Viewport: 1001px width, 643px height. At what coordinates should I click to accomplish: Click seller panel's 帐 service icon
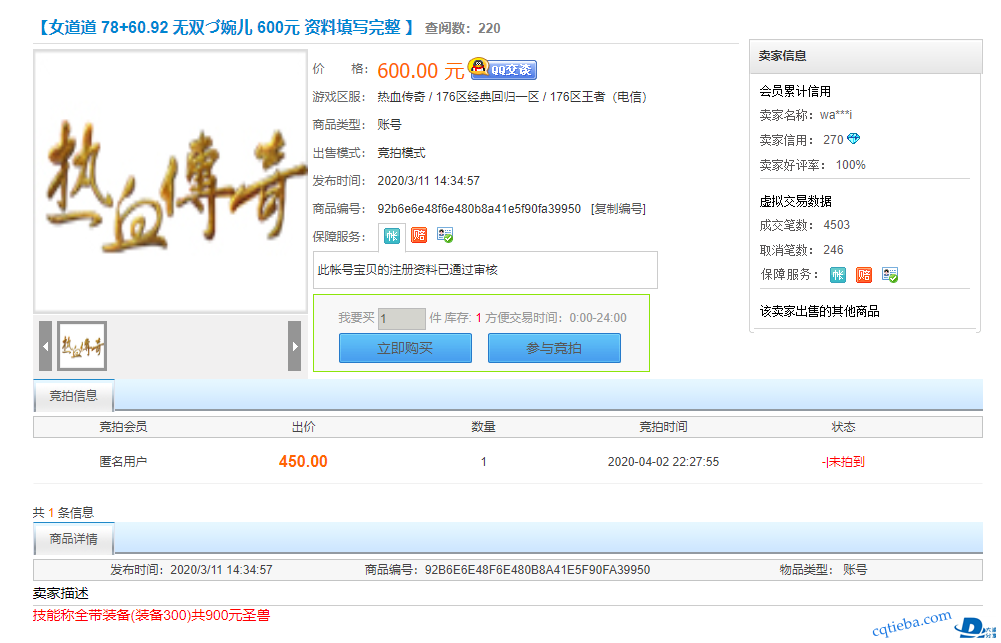[x=838, y=275]
